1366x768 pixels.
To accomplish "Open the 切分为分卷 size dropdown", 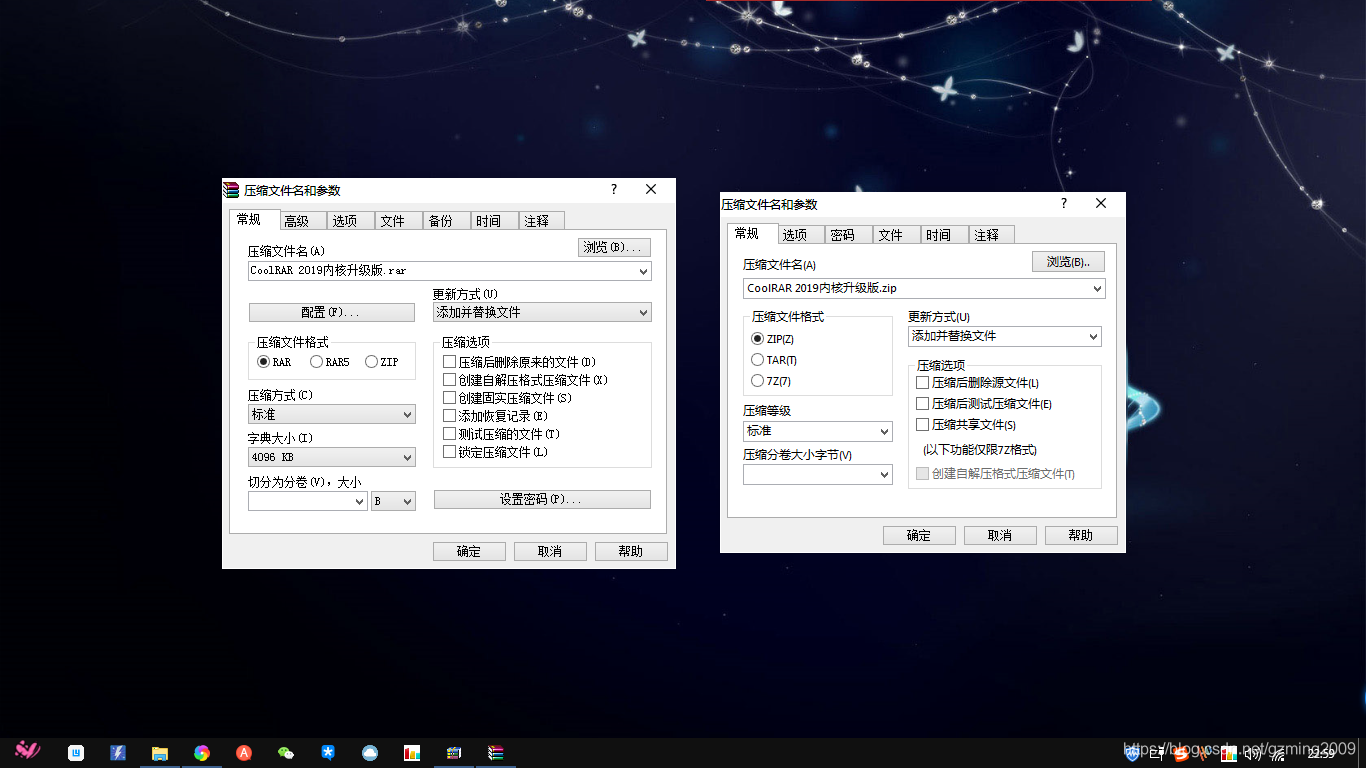I will click(x=360, y=502).
